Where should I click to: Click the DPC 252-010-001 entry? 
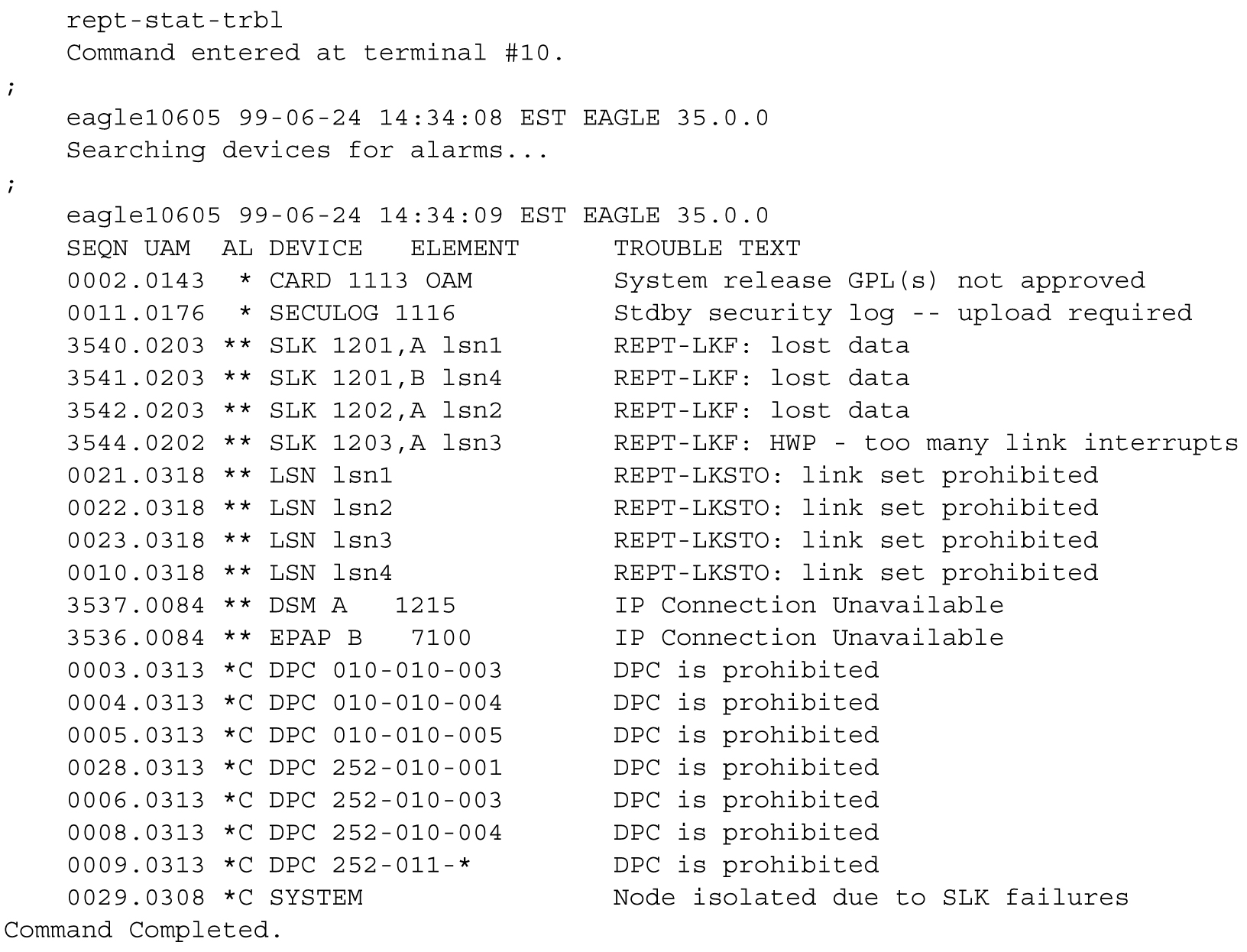(x=385, y=768)
